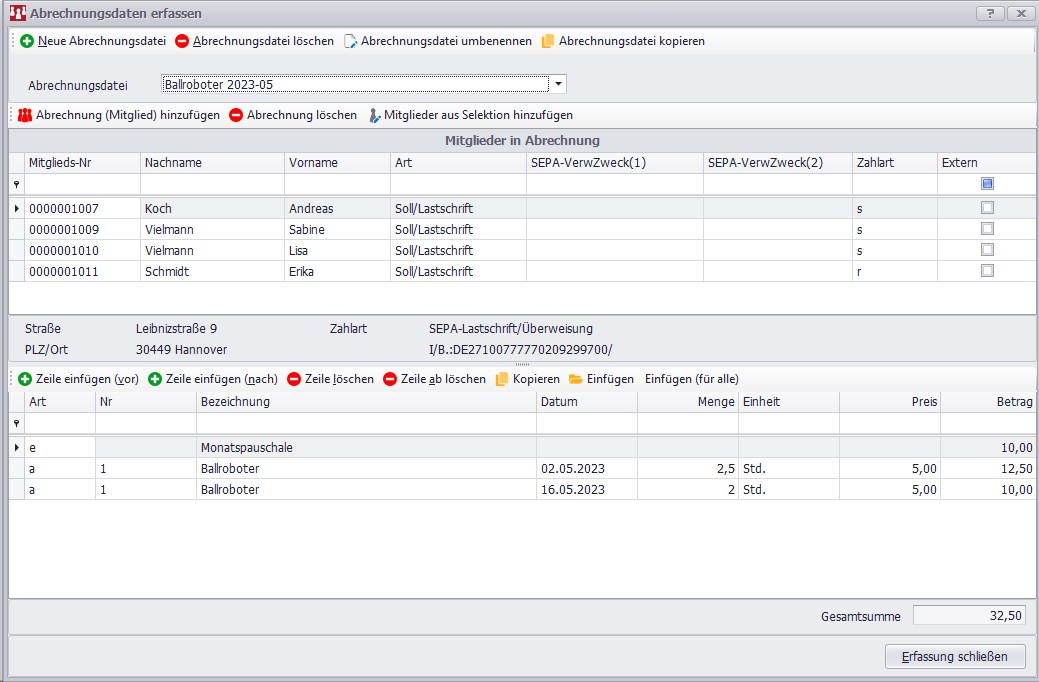The height and width of the screenshot is (682, 1039).
Task: Click the Zeile ab löschen icon
Action: pos(390,379)
